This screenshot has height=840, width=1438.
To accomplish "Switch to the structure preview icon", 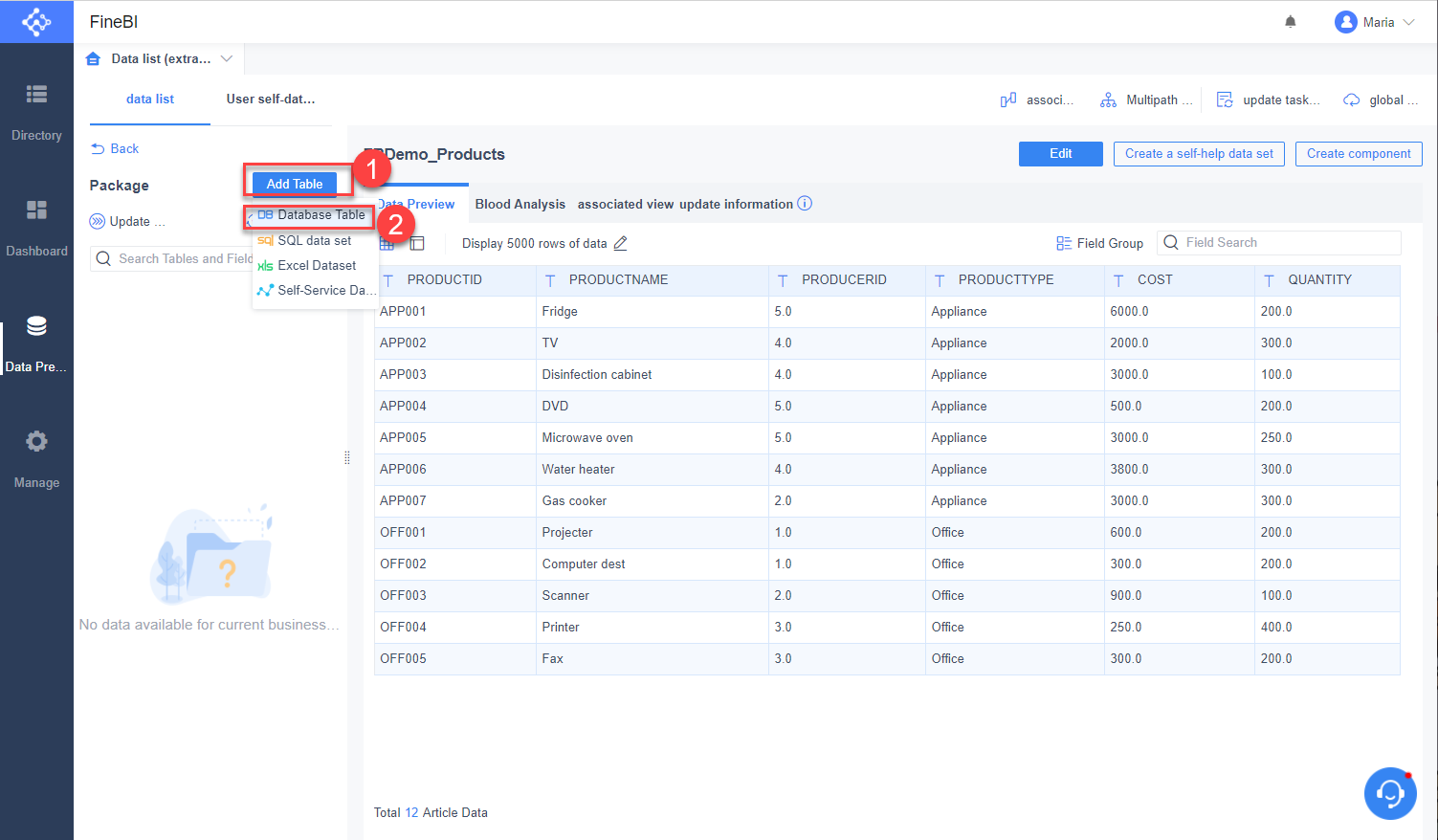I will click(416, 242).
